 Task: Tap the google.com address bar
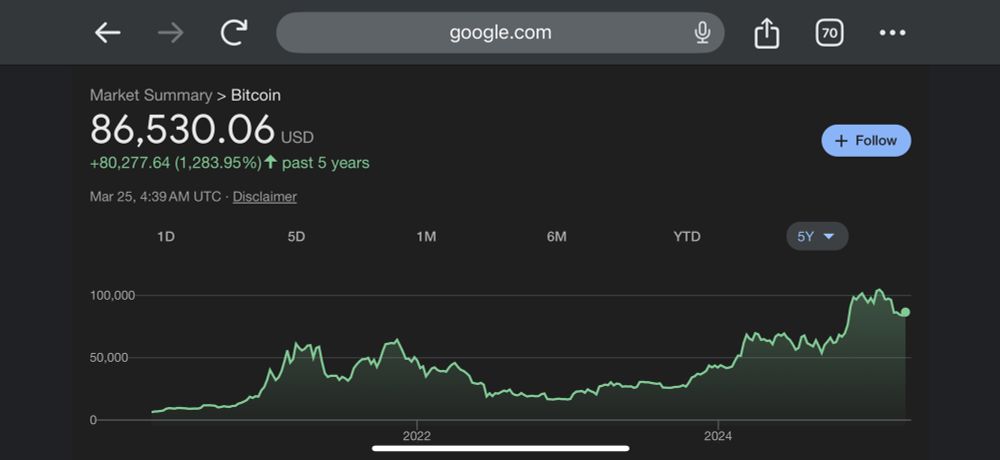[500, 33]
